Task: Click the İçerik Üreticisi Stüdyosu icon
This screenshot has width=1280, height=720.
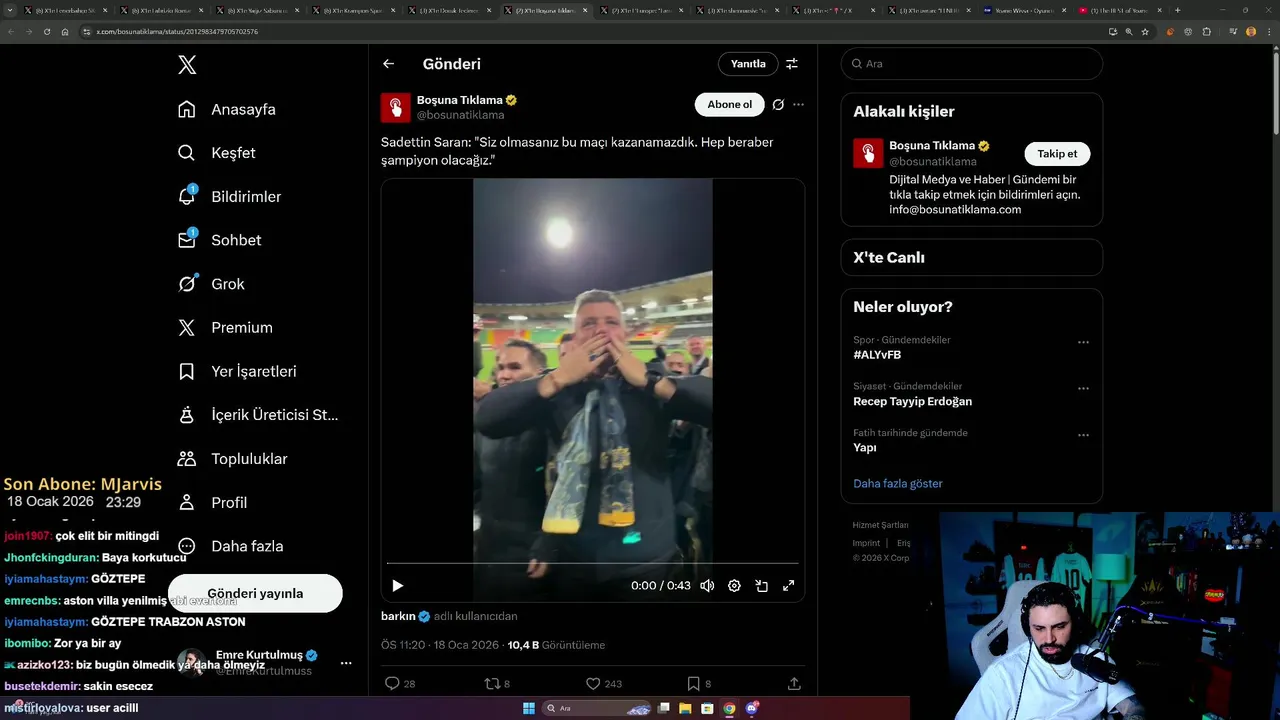Action: (187, 415)
